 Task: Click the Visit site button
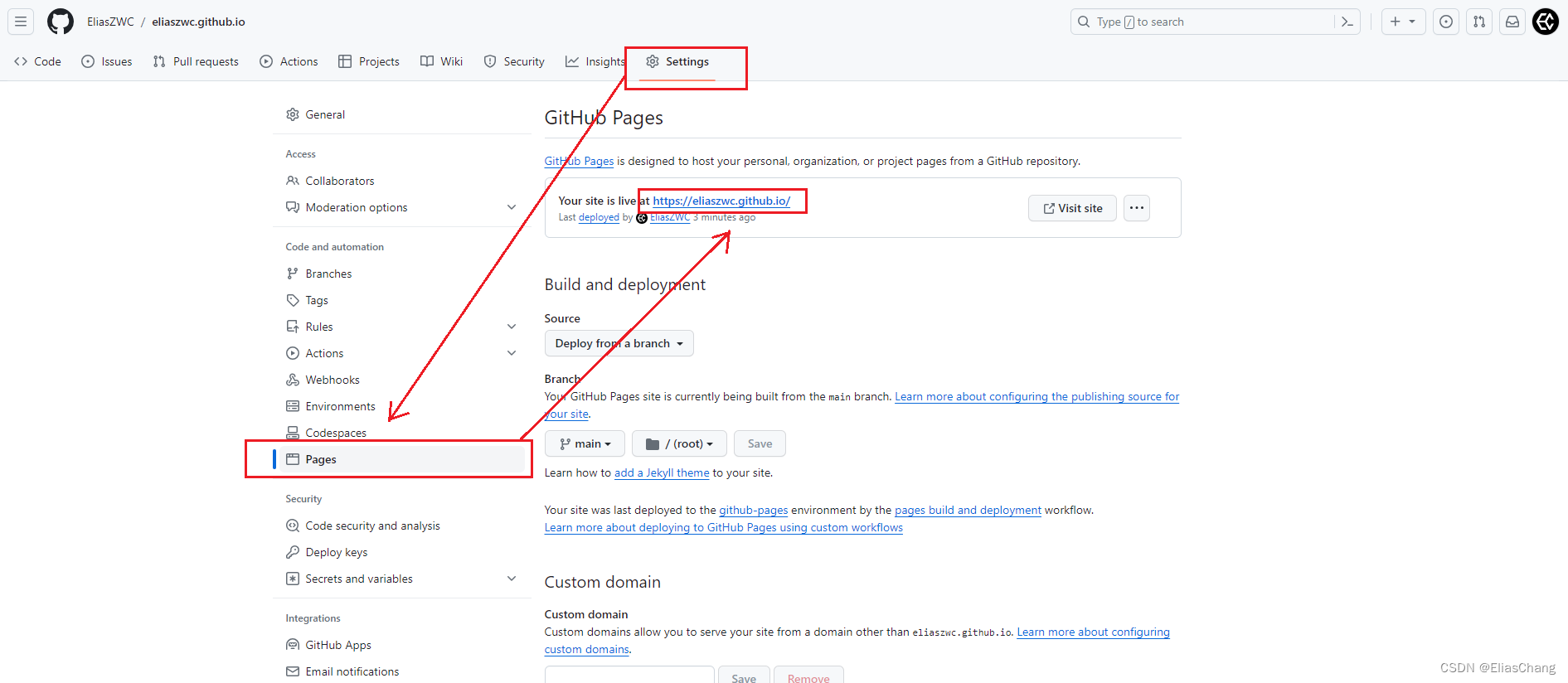click(x=1072, y=208)
